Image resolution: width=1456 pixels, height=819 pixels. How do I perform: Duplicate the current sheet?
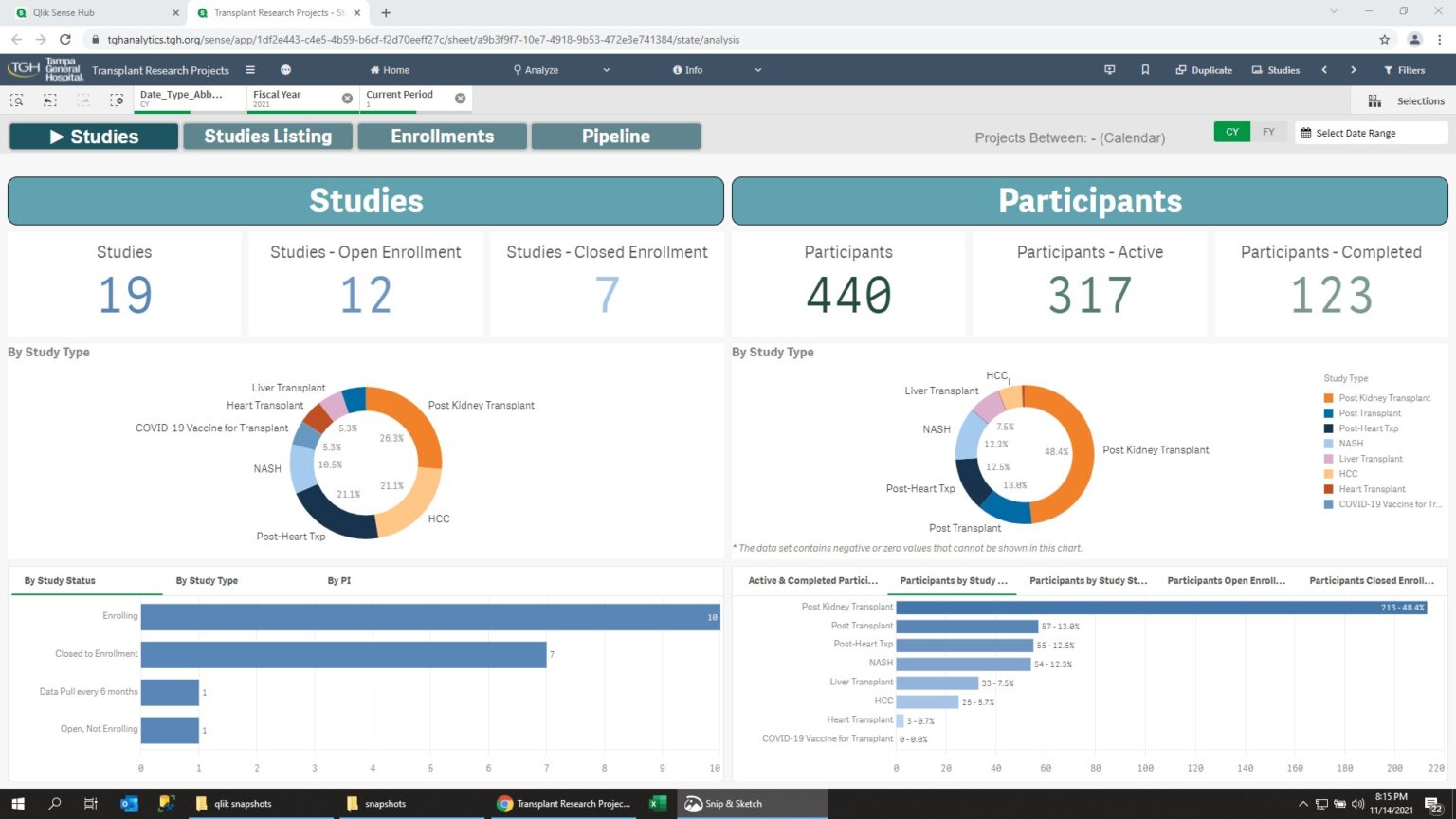[x=1204, y=69]
